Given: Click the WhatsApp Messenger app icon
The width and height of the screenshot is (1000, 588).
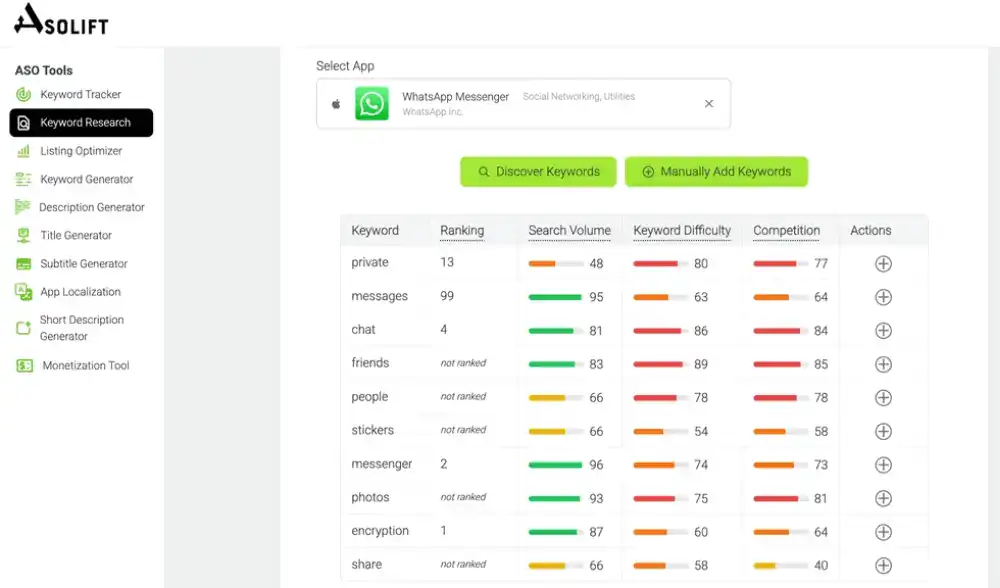Looking at the screenshot, I should [372, 104].
